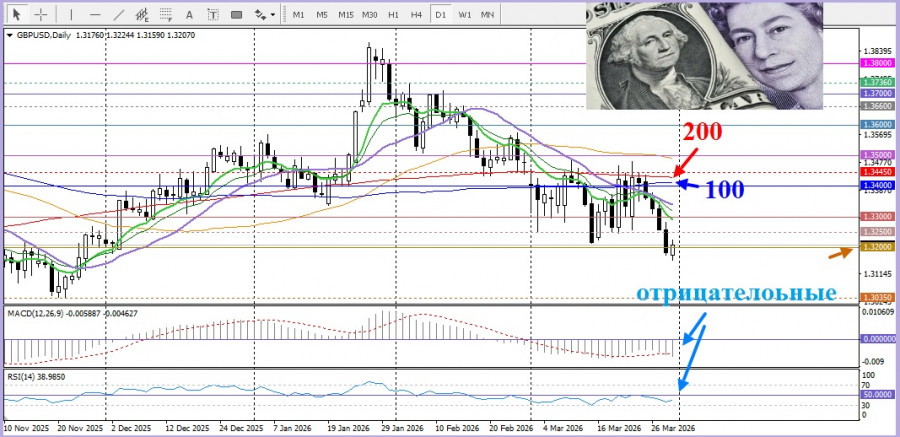Click the 1.37000 price level label
Viewport: 900px width, 437px height.
pos(878,93)
